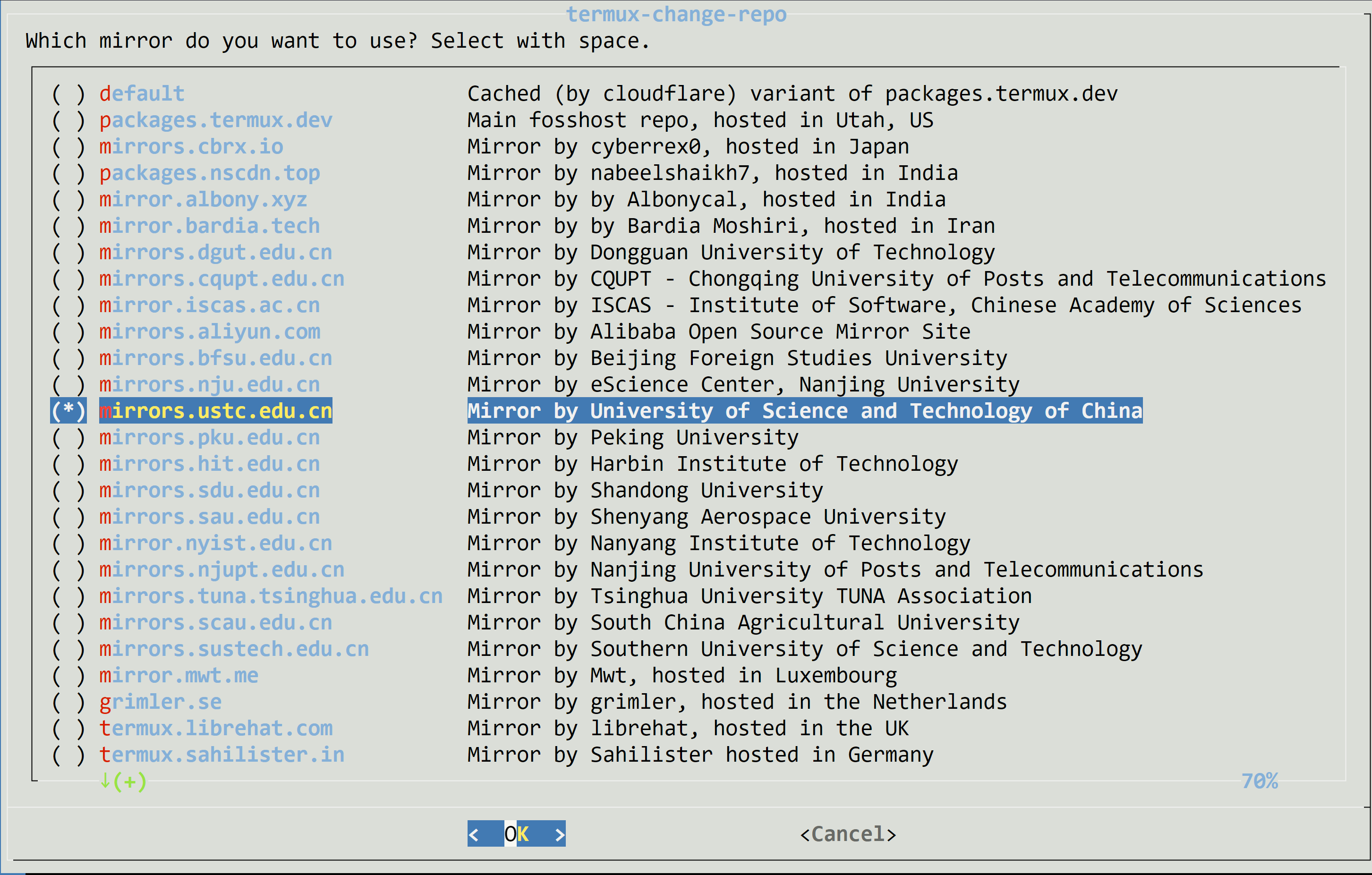Click the termux-change-repo dialog title
Viewport: 1372px width, 875px height.
click(676, 14)
